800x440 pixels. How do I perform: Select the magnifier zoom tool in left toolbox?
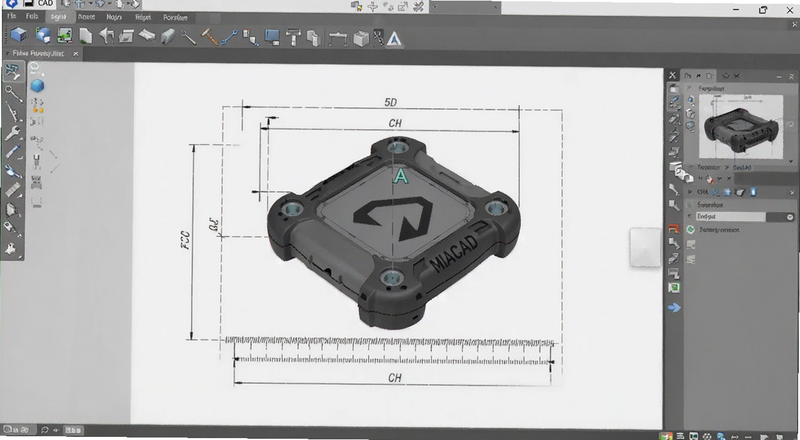(x=12, y=93)
